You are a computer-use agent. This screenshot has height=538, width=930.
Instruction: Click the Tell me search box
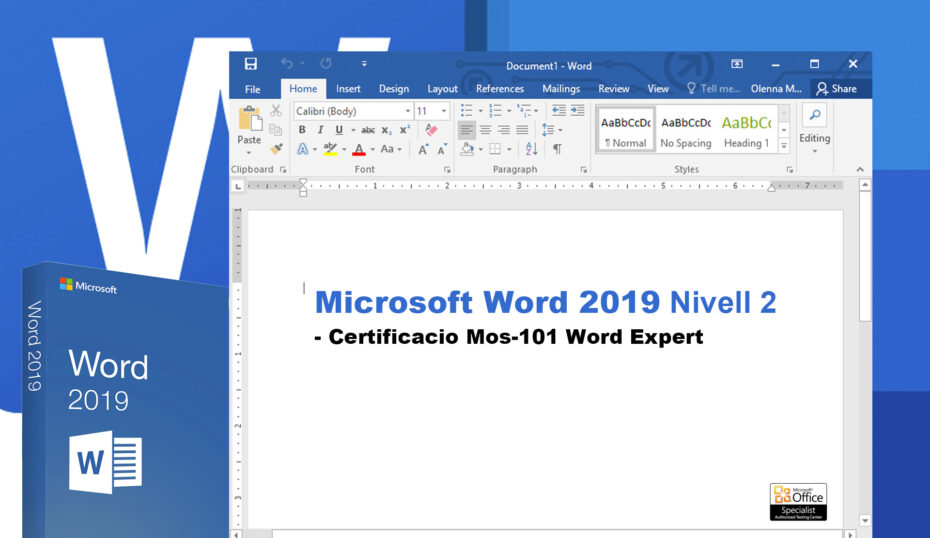click(714, 89)
